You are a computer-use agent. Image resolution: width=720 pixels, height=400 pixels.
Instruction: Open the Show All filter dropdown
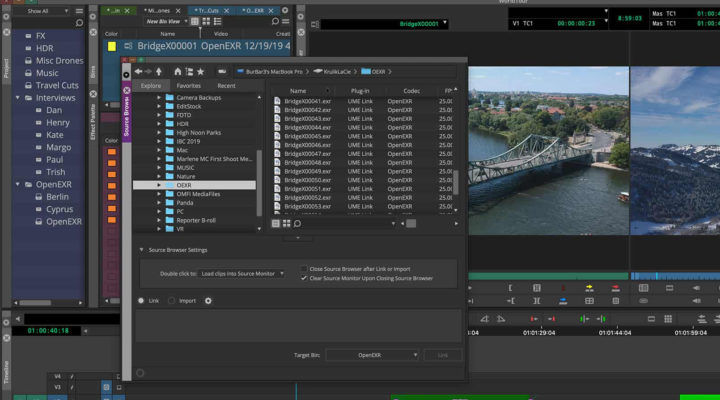coord(47,11)
